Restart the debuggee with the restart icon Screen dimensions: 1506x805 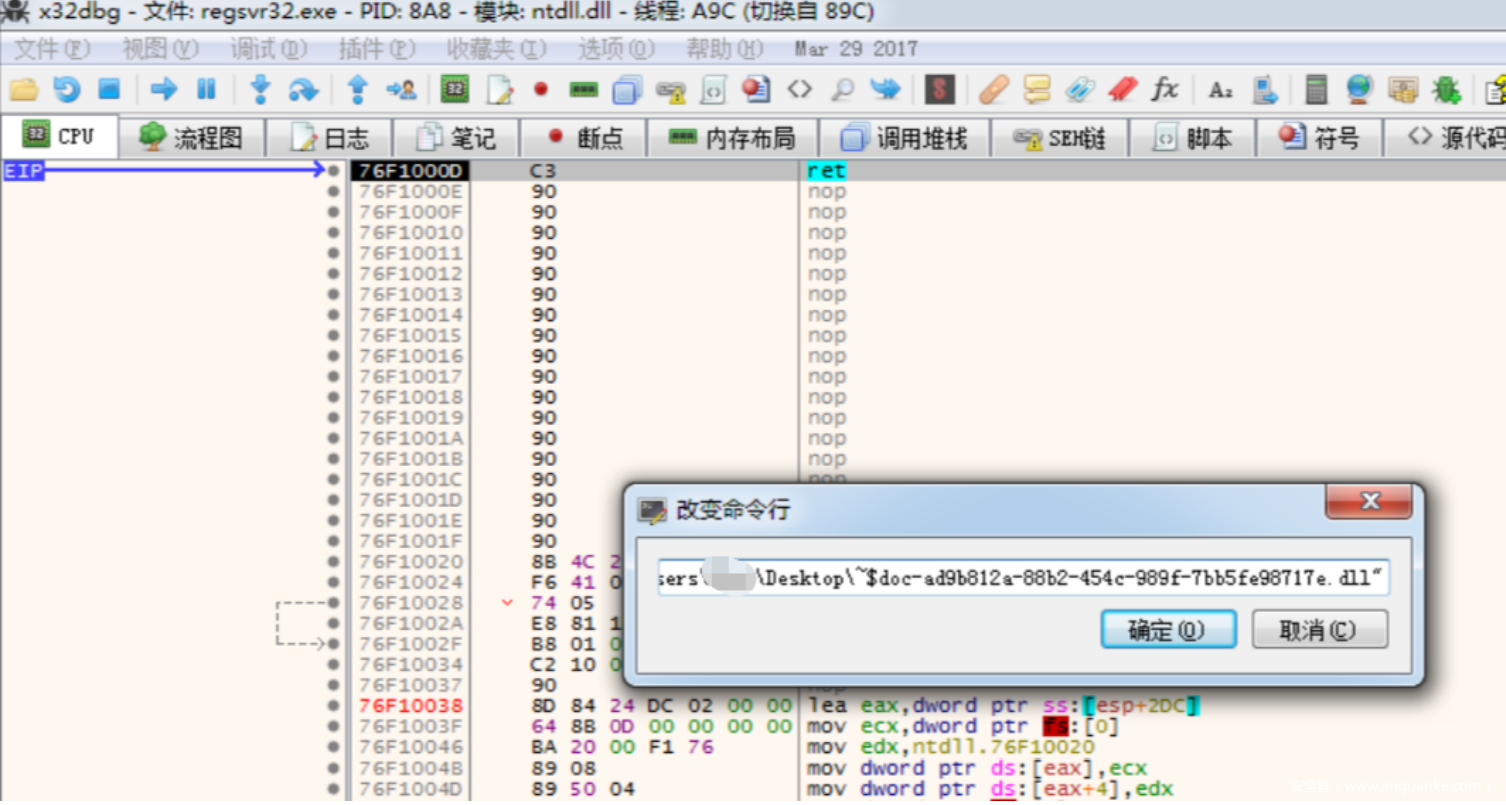(x=67, y=90)
